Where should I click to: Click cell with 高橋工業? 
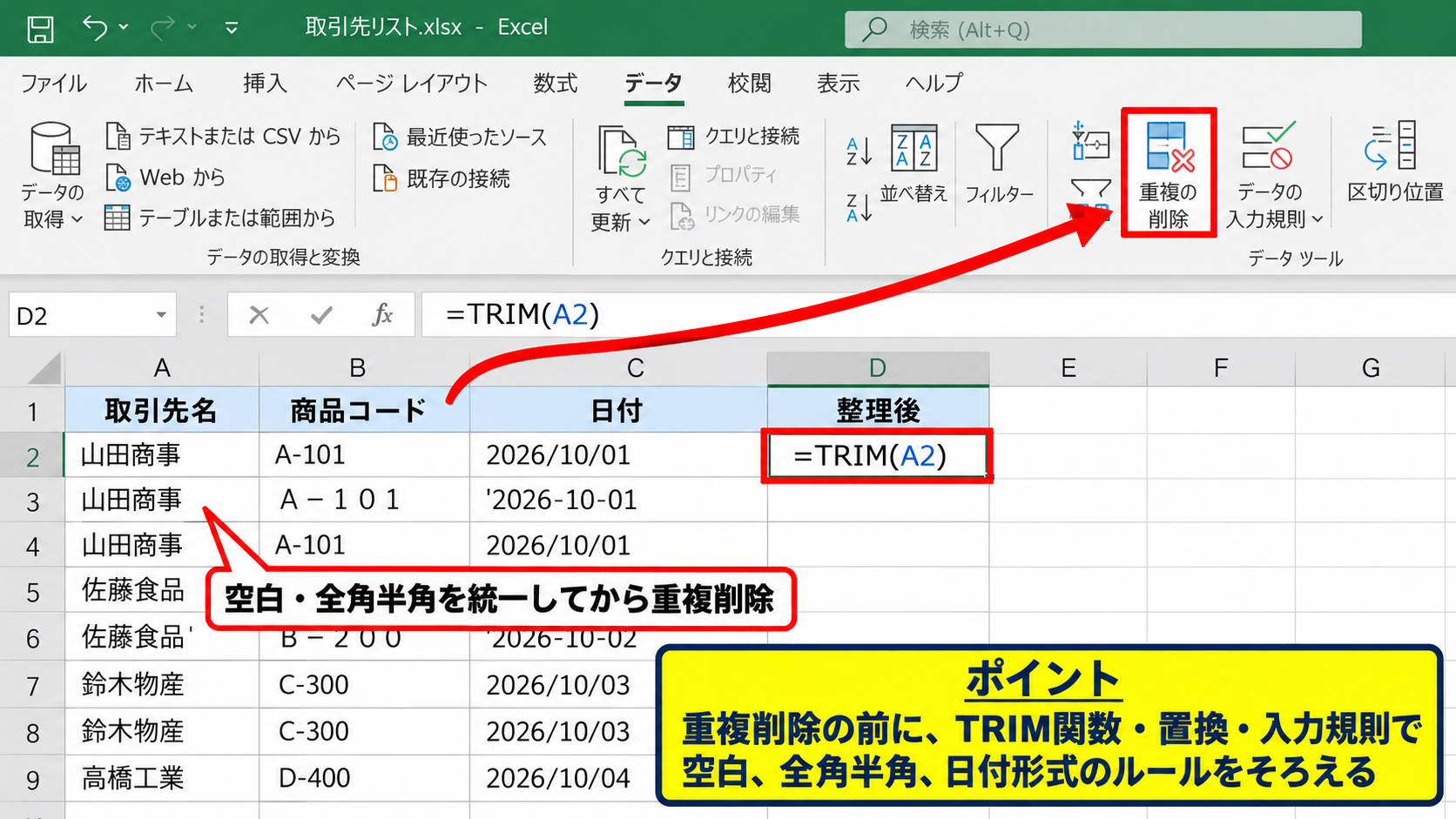click(162, 778)
